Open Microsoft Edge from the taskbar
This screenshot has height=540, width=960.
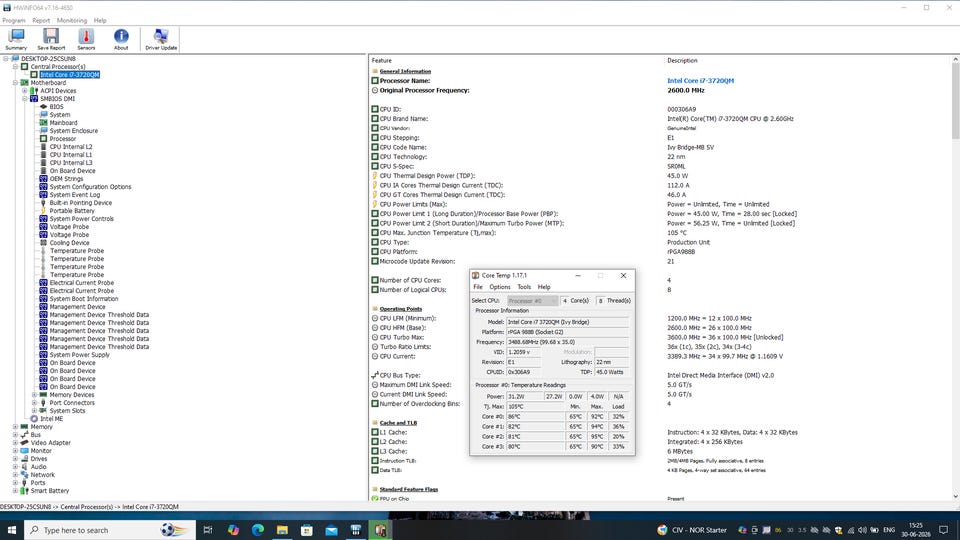click(x=257, y=530)
